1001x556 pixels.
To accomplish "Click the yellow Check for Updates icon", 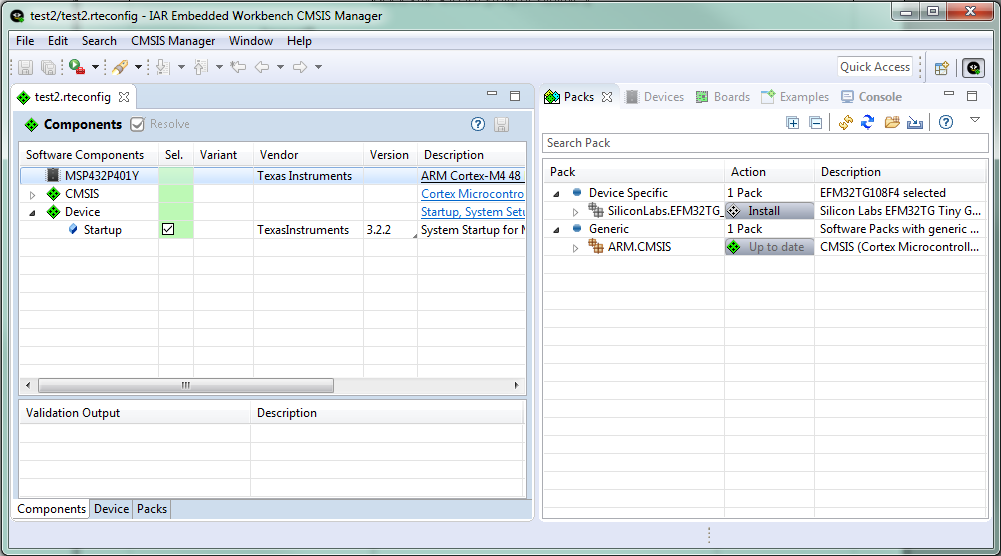I will (x=845, y=123).
